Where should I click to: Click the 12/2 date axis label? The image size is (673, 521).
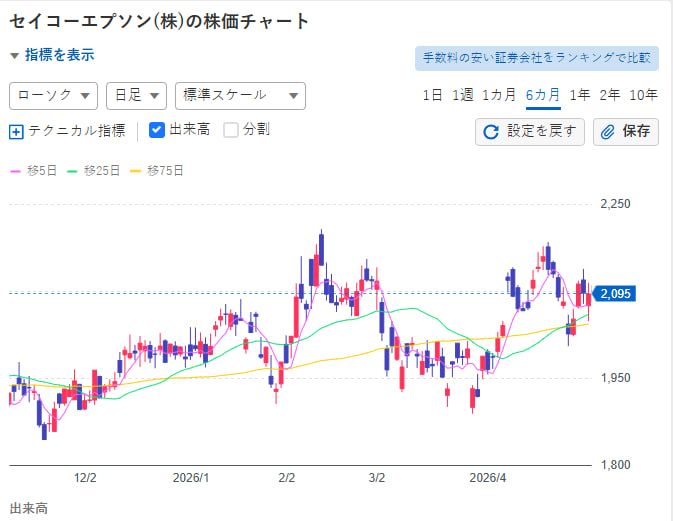[x=85, y=478]
